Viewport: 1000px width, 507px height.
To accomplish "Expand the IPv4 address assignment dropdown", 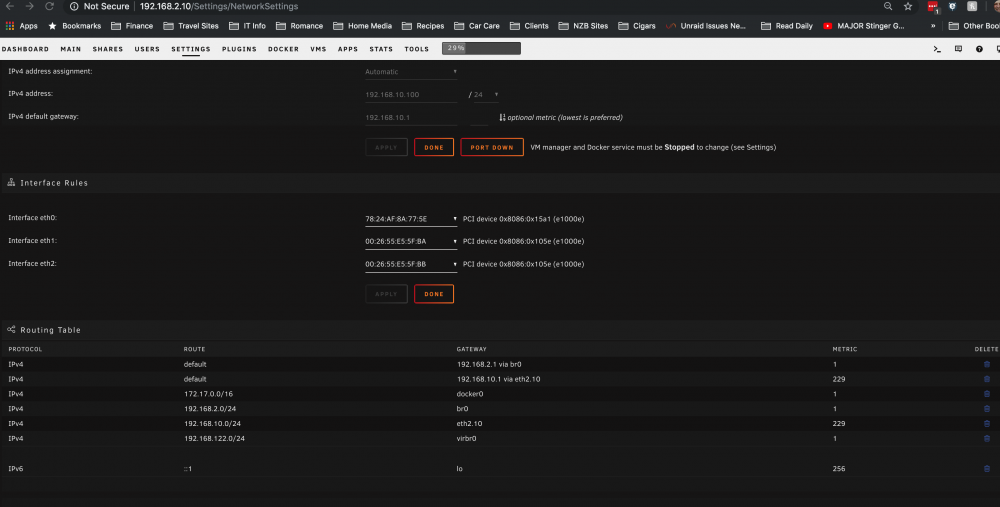I will (x=411, y=71).
